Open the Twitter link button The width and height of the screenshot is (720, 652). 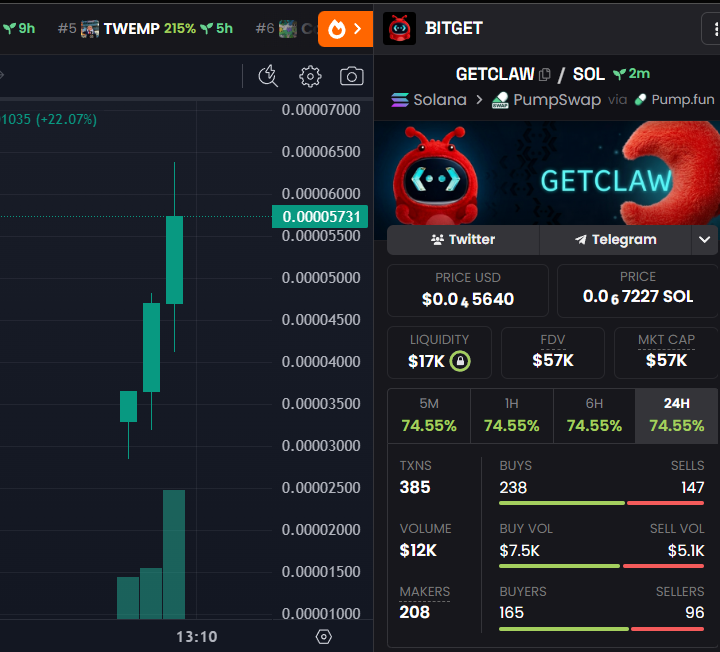click(x=463, y=240)
